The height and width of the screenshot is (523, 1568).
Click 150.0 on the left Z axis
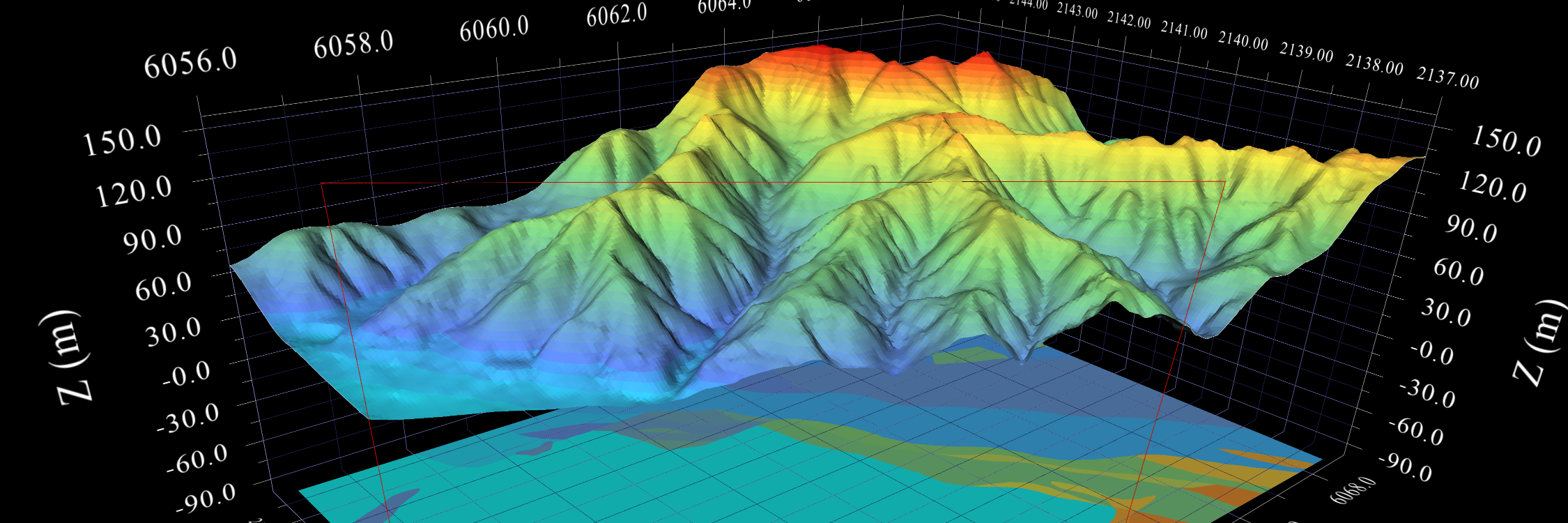(123, 140)
